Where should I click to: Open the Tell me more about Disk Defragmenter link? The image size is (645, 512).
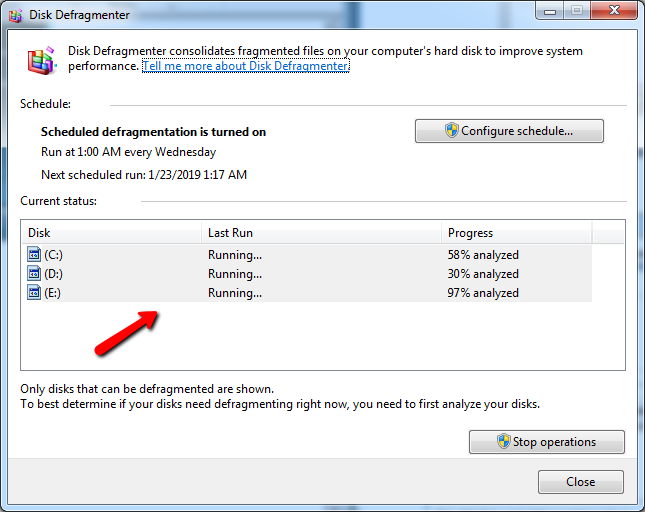(245, 66)
